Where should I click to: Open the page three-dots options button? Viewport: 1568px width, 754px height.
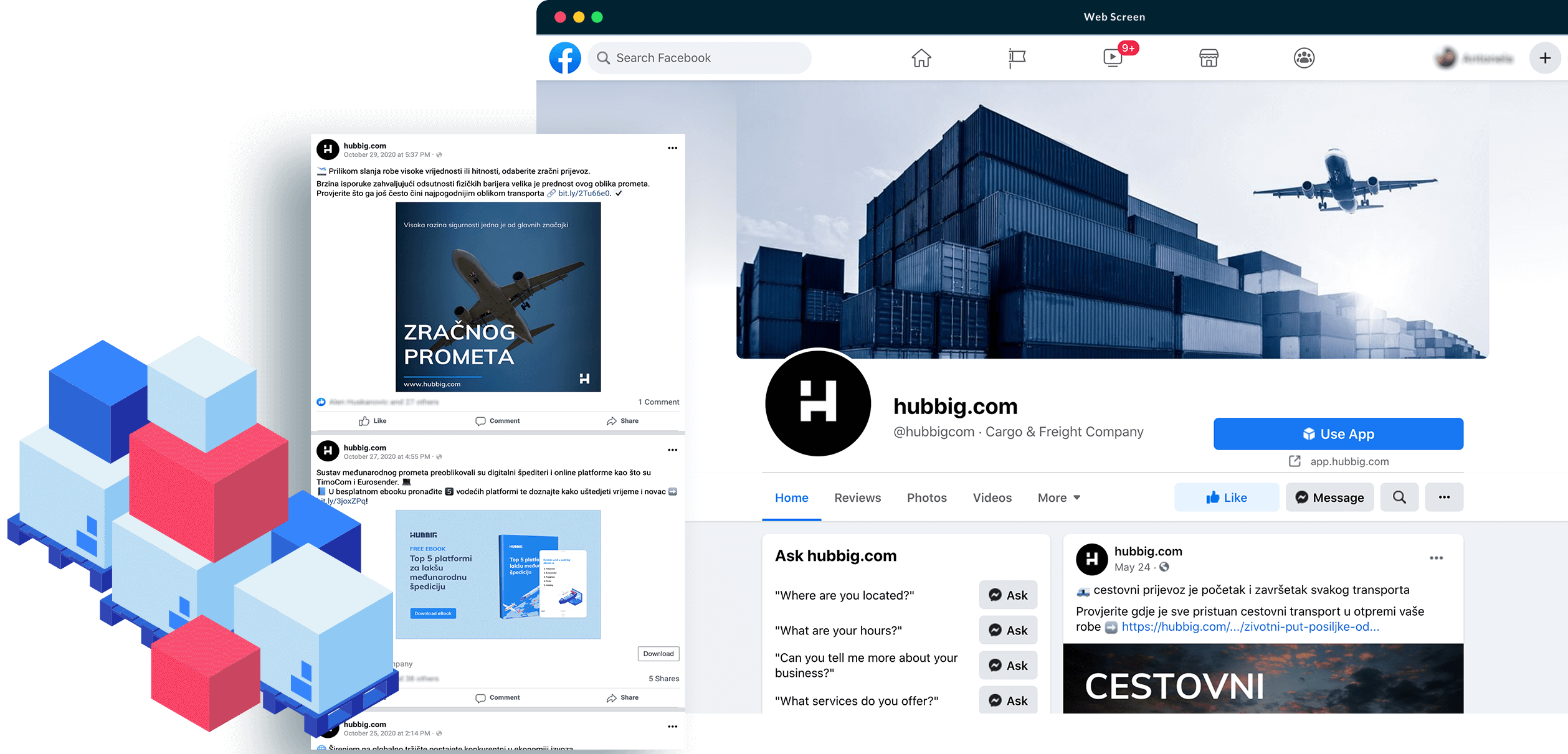click(x=1444, y=497)
